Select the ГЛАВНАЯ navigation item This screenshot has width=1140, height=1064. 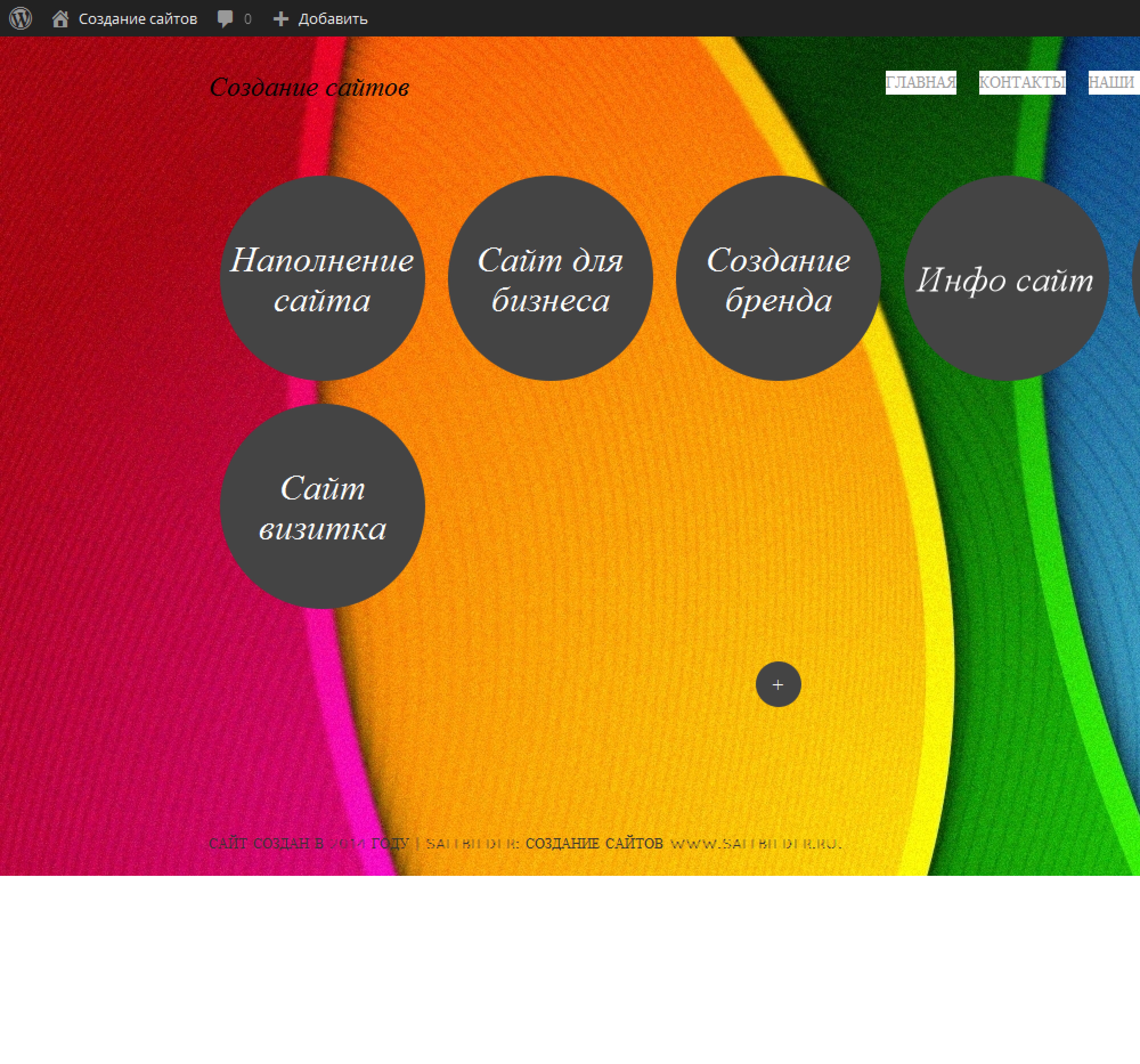pos(920,82)
